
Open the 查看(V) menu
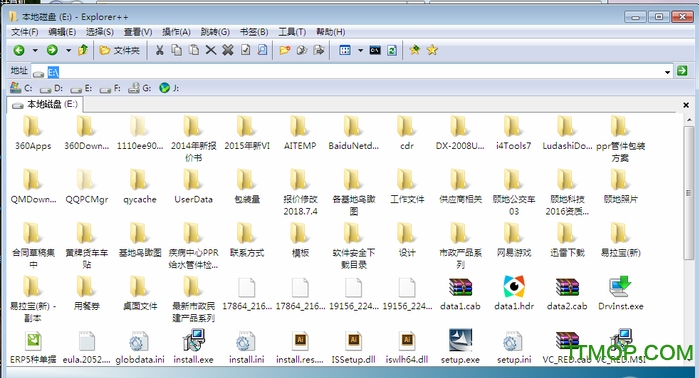138,32
